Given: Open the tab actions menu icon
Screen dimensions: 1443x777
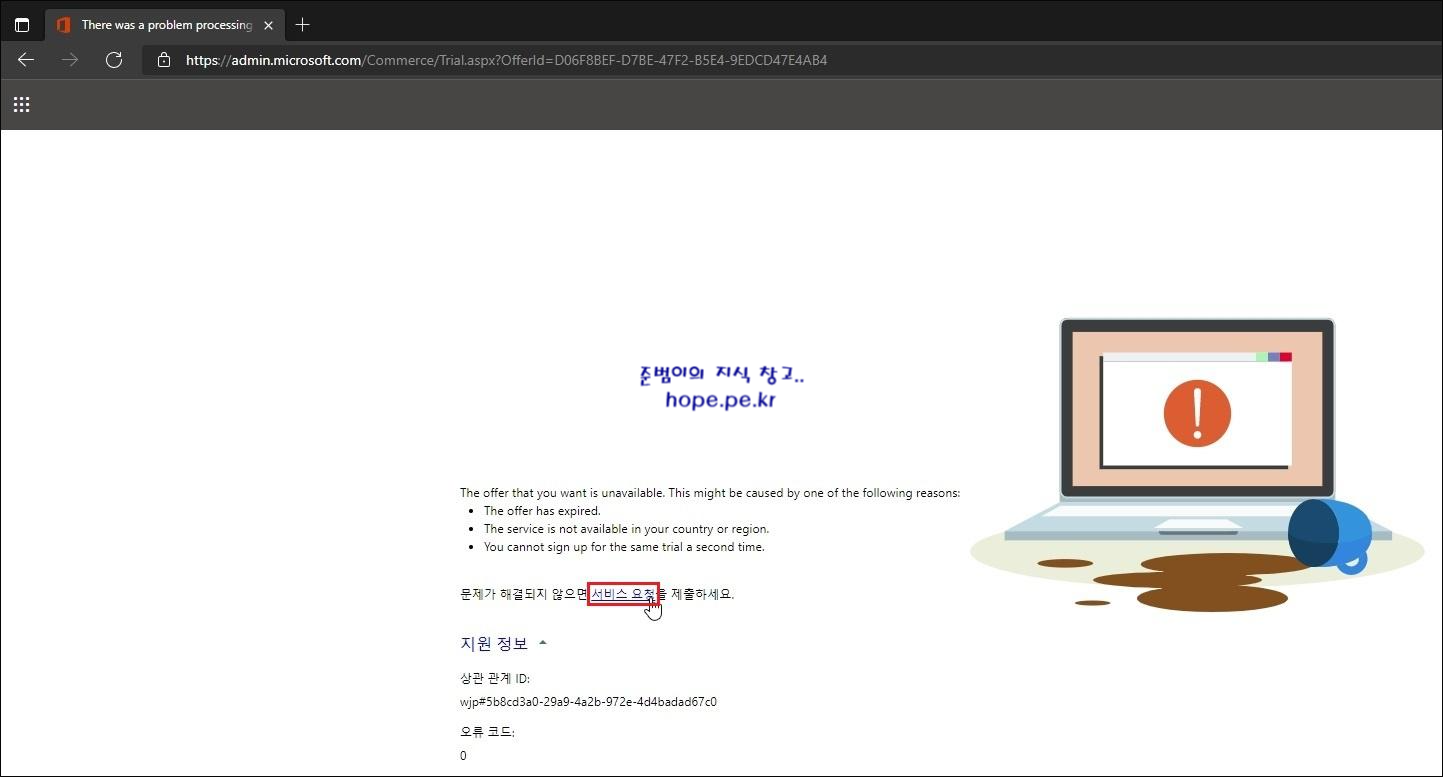Looking at the screenshot, I should (22, 25).
